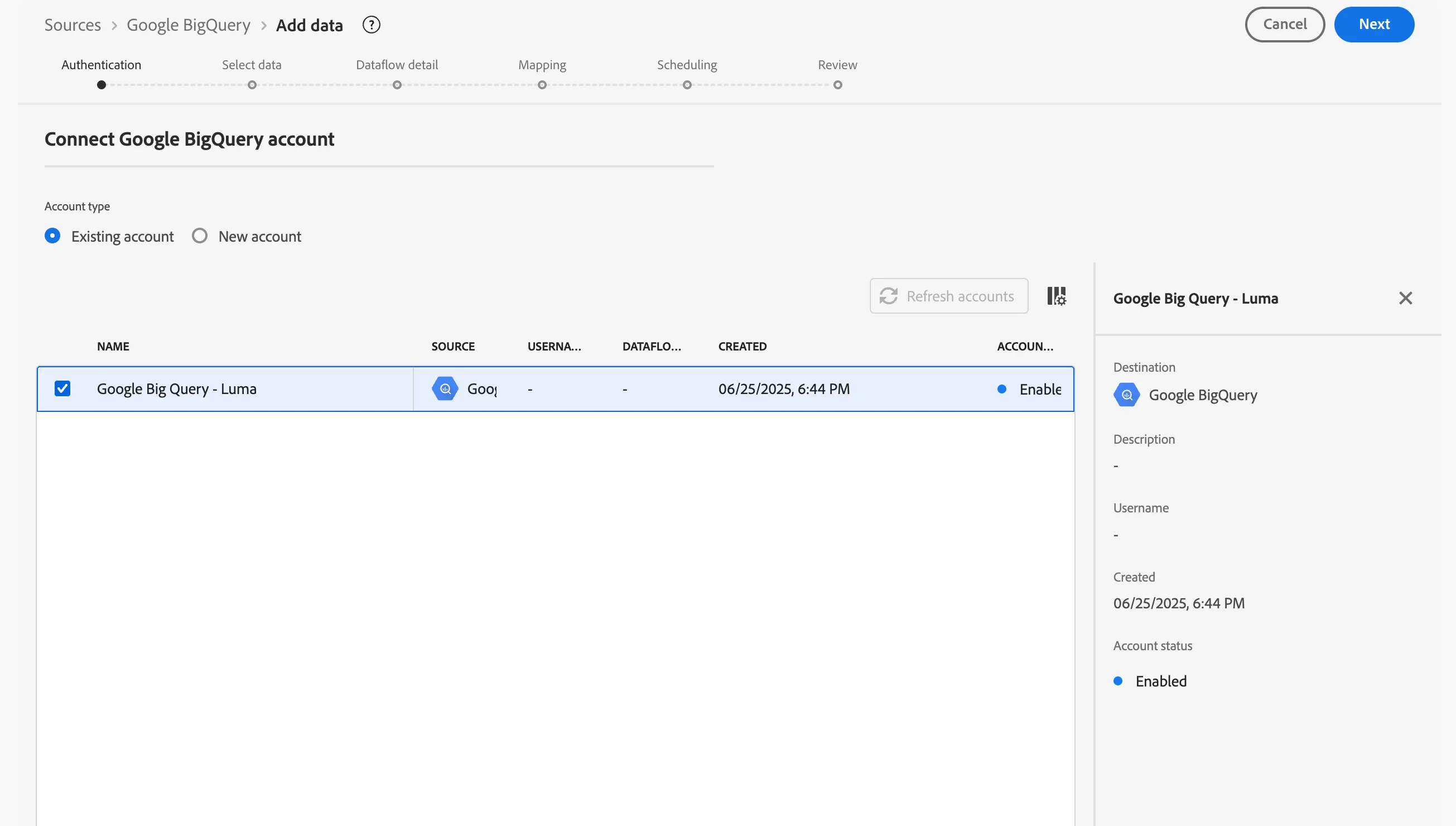
Task: Click the Cancel button
Action: pyautogui.click(x=1285, y=25)
